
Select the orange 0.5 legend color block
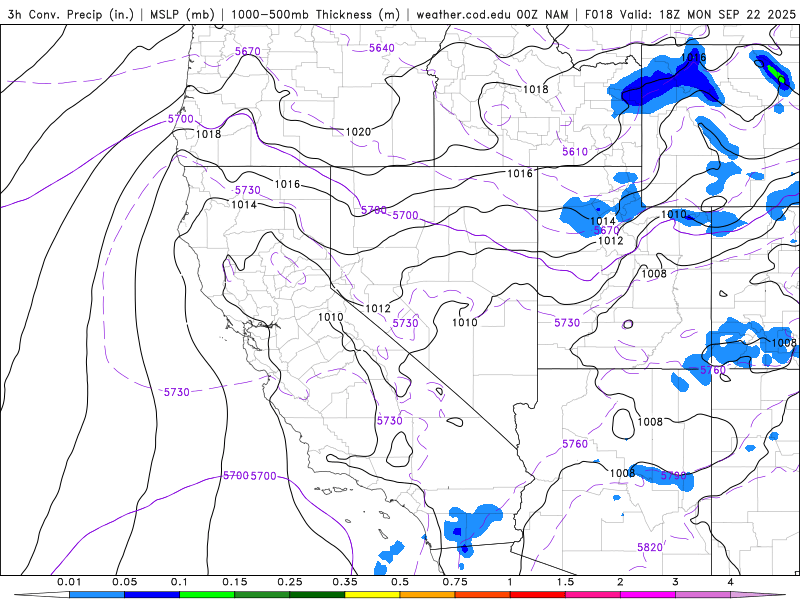pyautogui.click(x=428, y=595)
